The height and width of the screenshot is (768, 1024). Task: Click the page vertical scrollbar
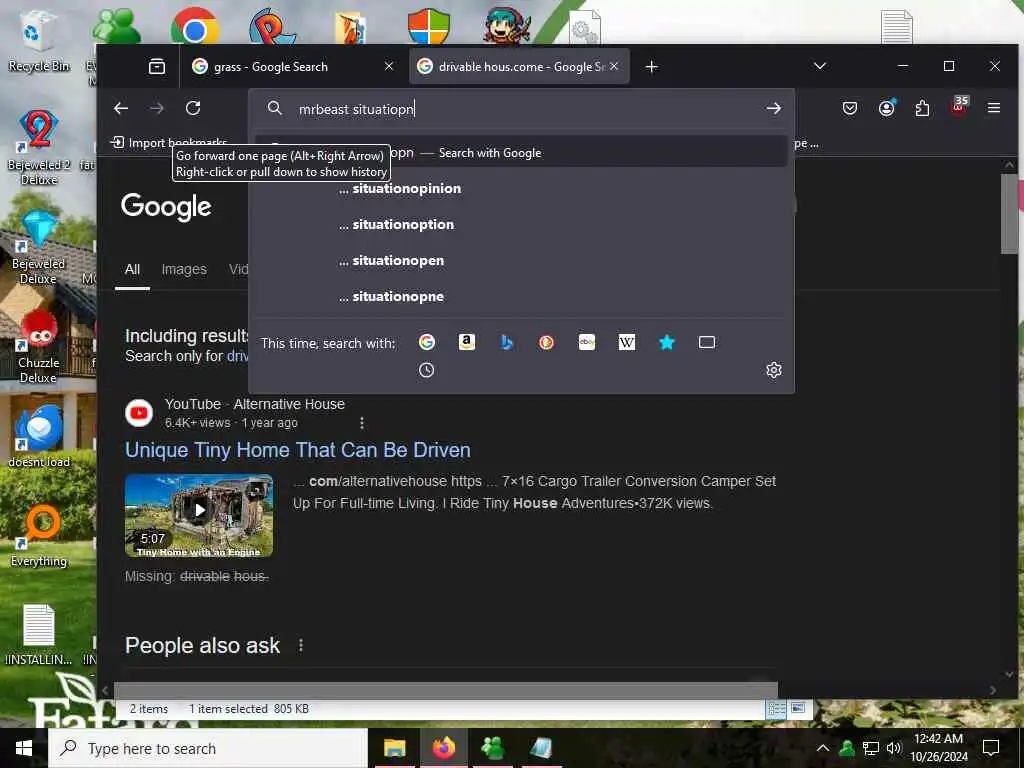(1009, 213)
